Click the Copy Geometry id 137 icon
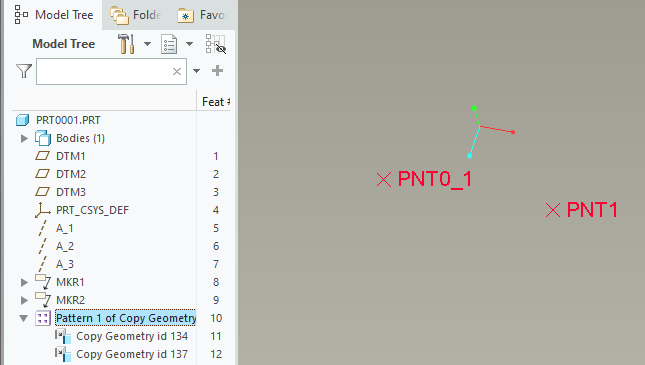The image size is (645, 365). point(63,354)
